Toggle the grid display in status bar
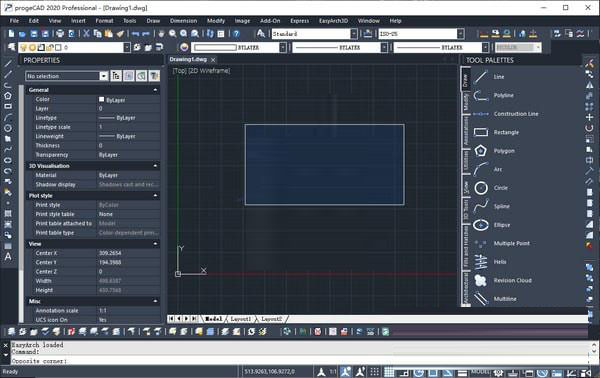The width and height of the screenshot is (600, 378). (389, 371)
